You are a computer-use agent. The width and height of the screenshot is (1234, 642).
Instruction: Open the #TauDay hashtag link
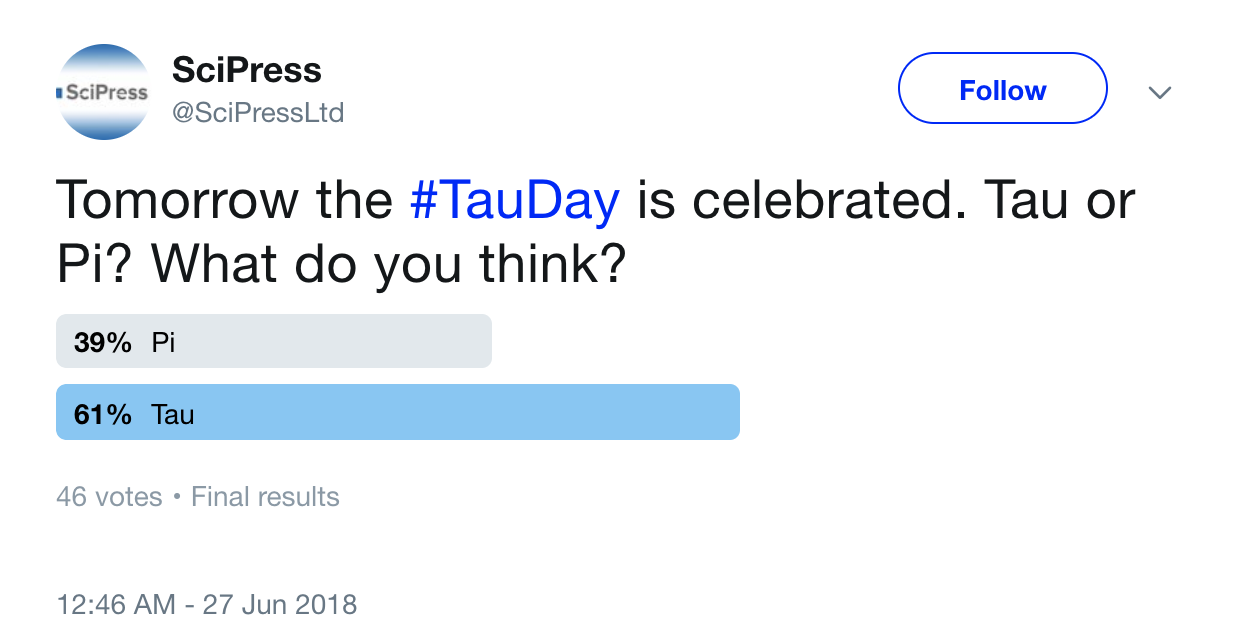(x=516, y=200)
